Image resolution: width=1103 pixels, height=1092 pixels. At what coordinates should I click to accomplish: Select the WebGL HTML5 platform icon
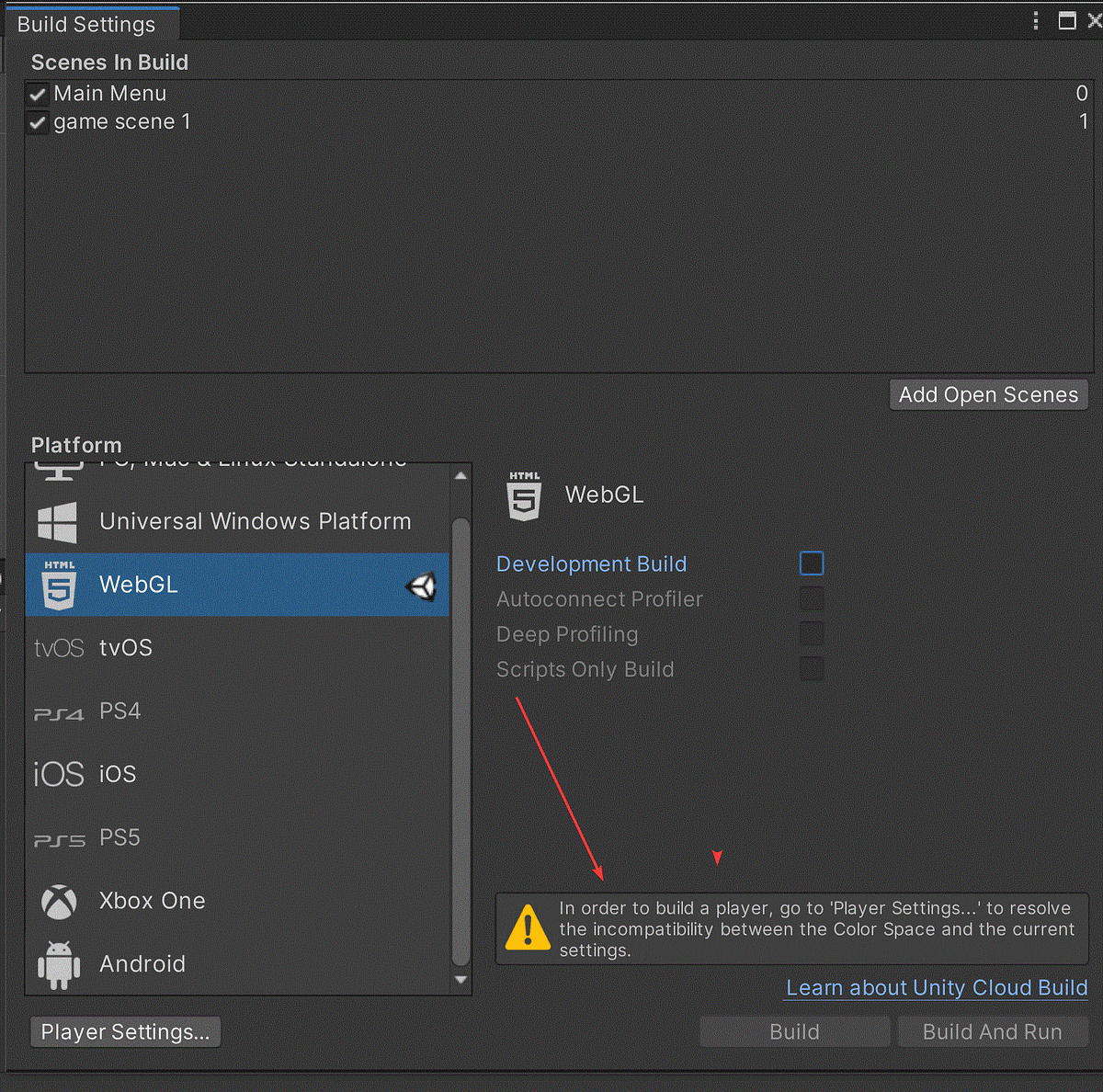(59, 585)
